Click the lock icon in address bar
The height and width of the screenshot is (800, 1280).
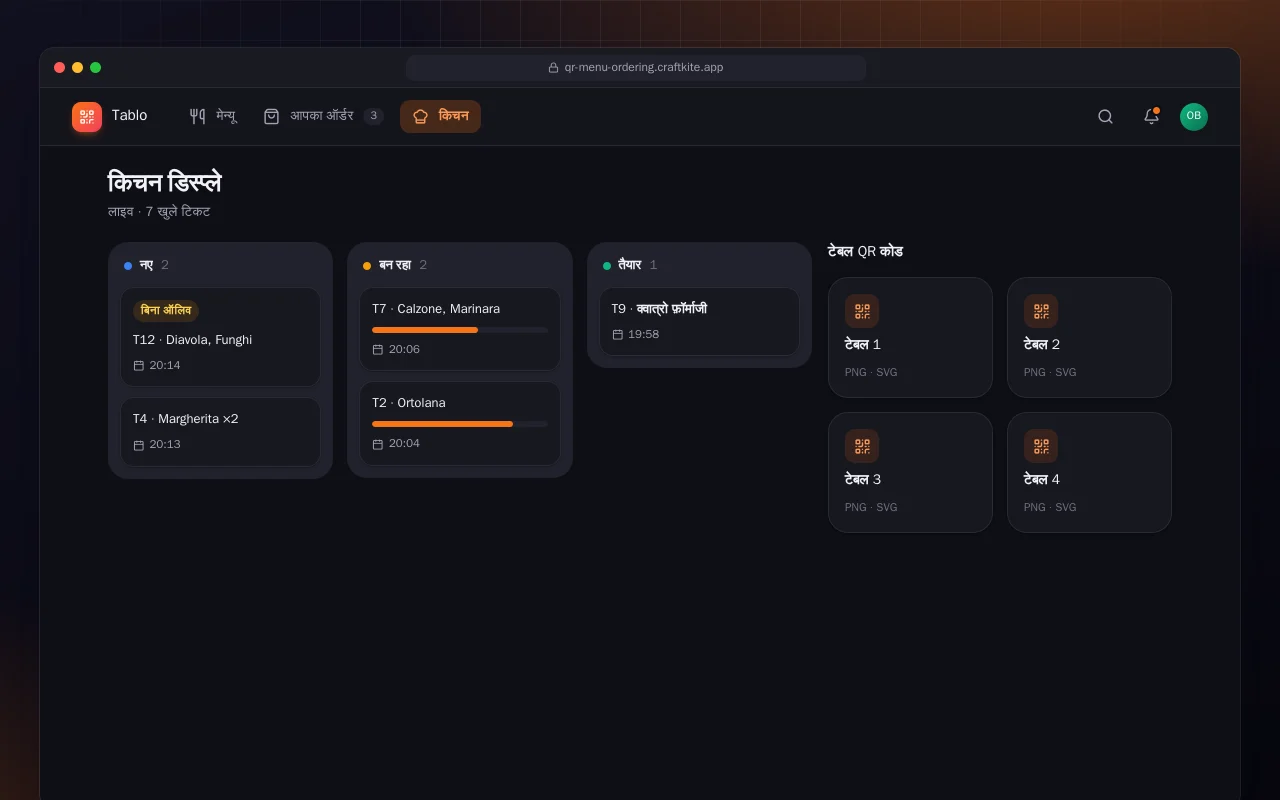tap(553, 68)
